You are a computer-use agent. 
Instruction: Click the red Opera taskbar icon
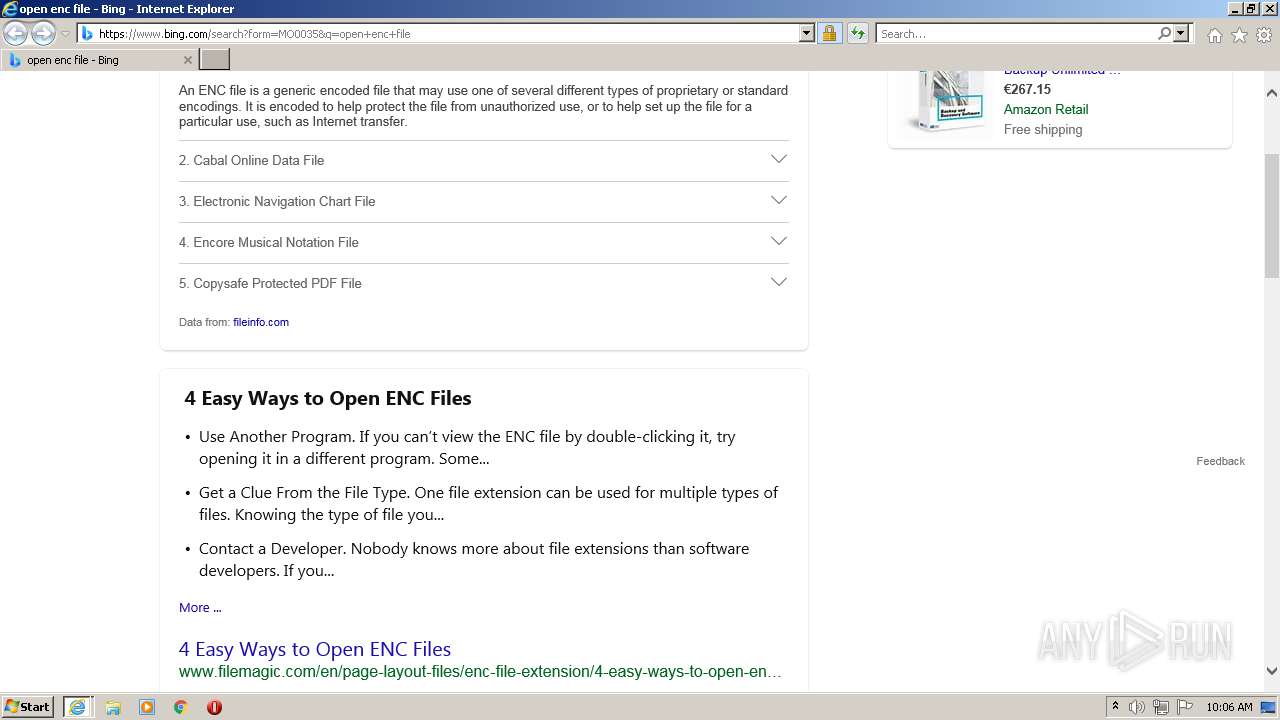(x=214, y=707)
